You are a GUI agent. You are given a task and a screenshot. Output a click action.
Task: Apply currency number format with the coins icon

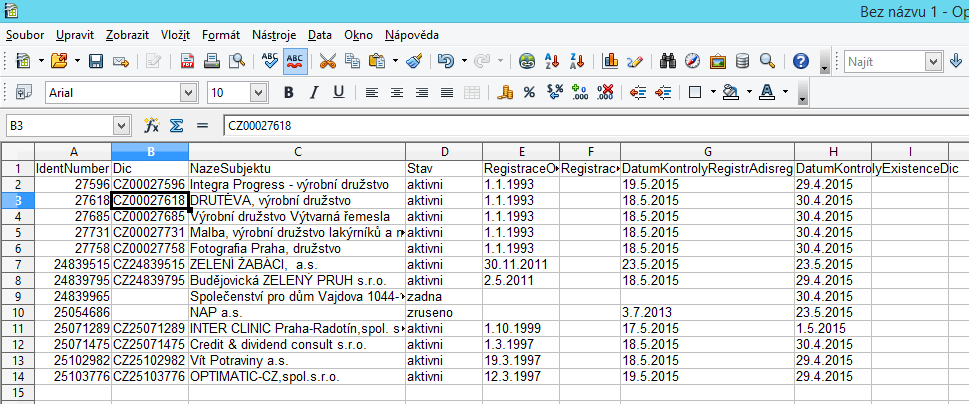point(506,92)
